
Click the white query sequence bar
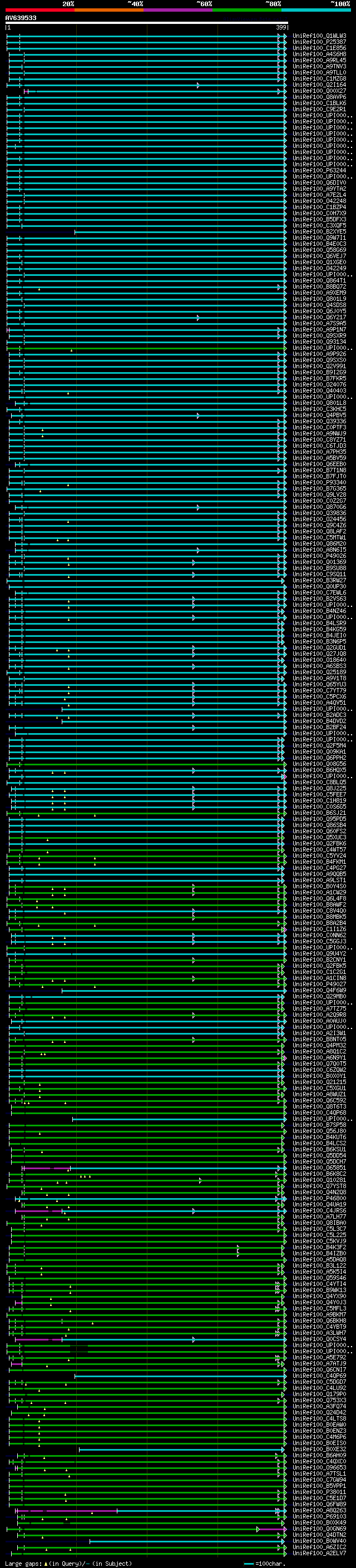pos(147,23)
